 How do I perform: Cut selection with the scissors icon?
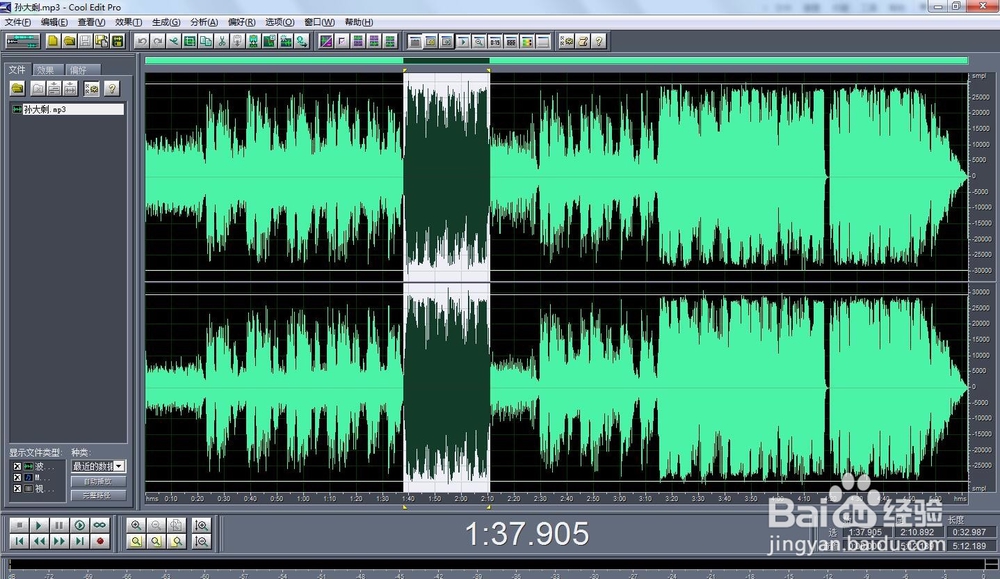(221, 41)
